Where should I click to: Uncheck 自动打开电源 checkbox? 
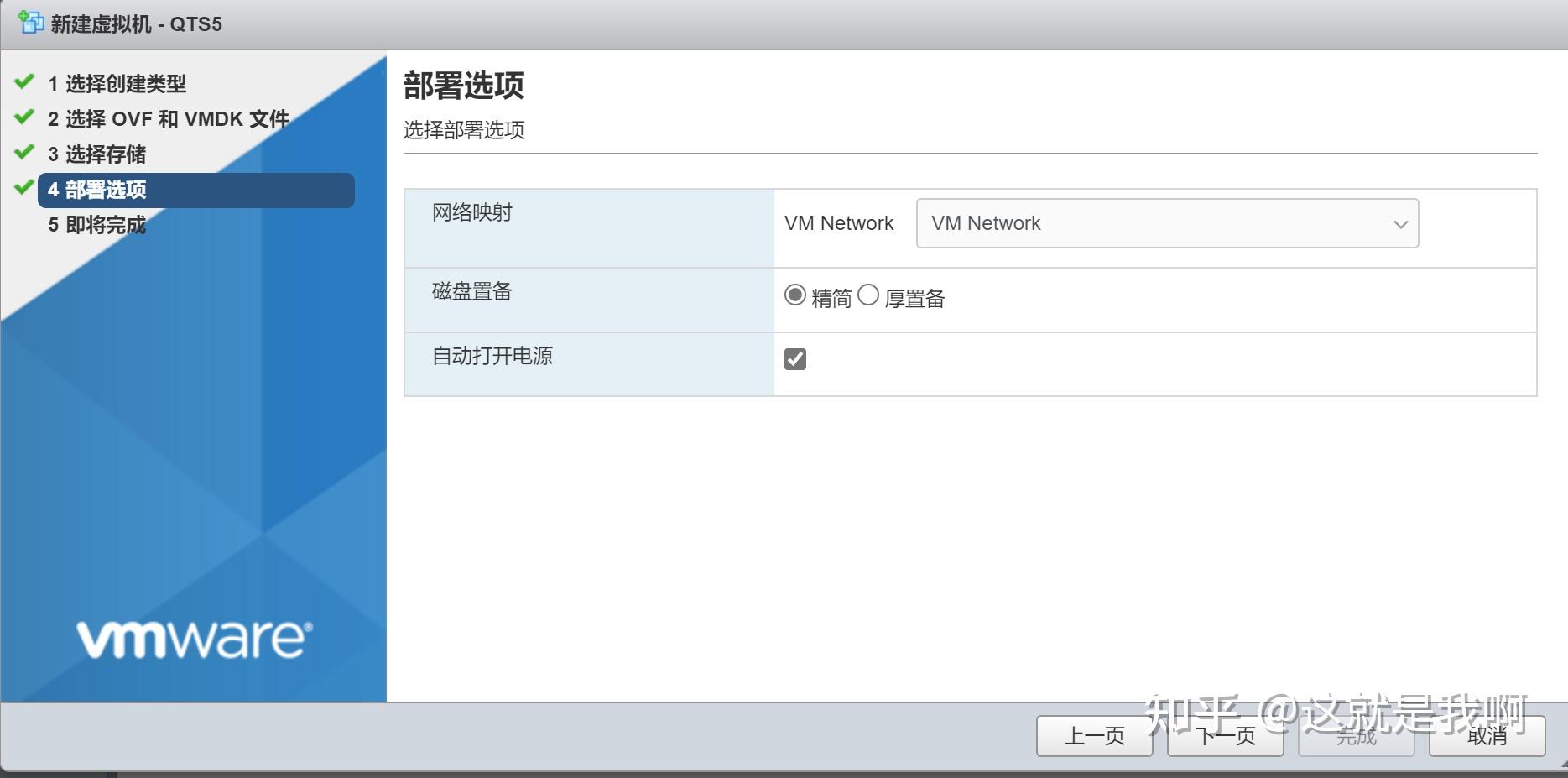pos(795,359)
